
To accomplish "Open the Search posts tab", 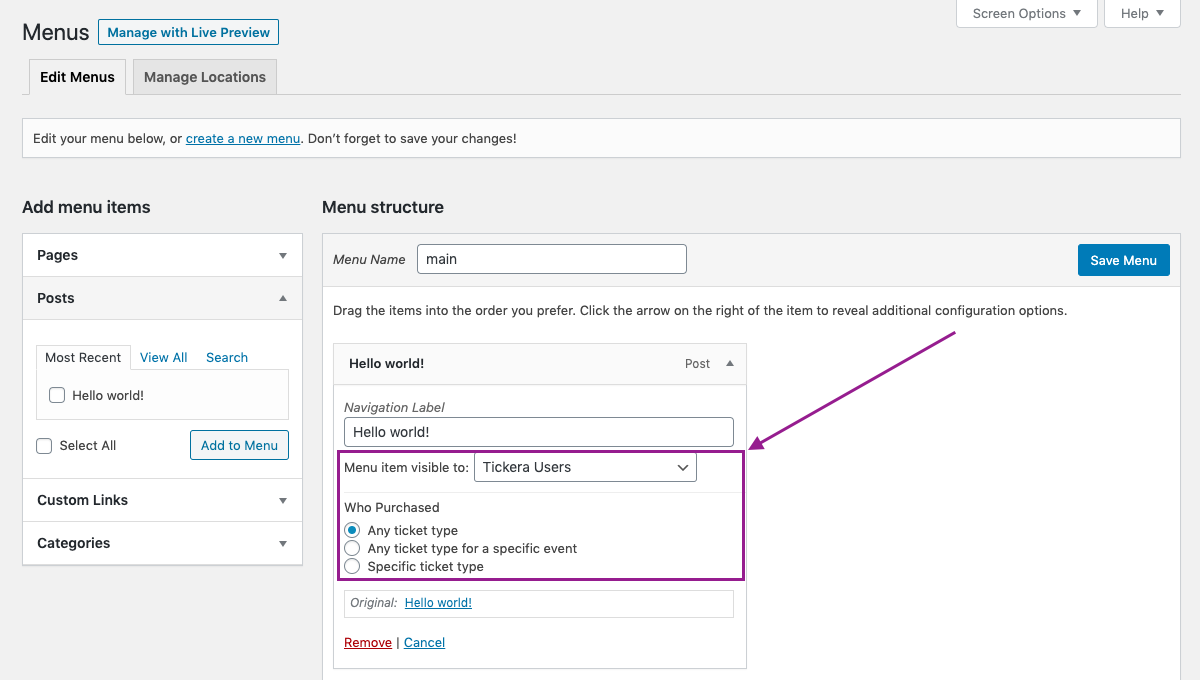I will coord(227,358).
